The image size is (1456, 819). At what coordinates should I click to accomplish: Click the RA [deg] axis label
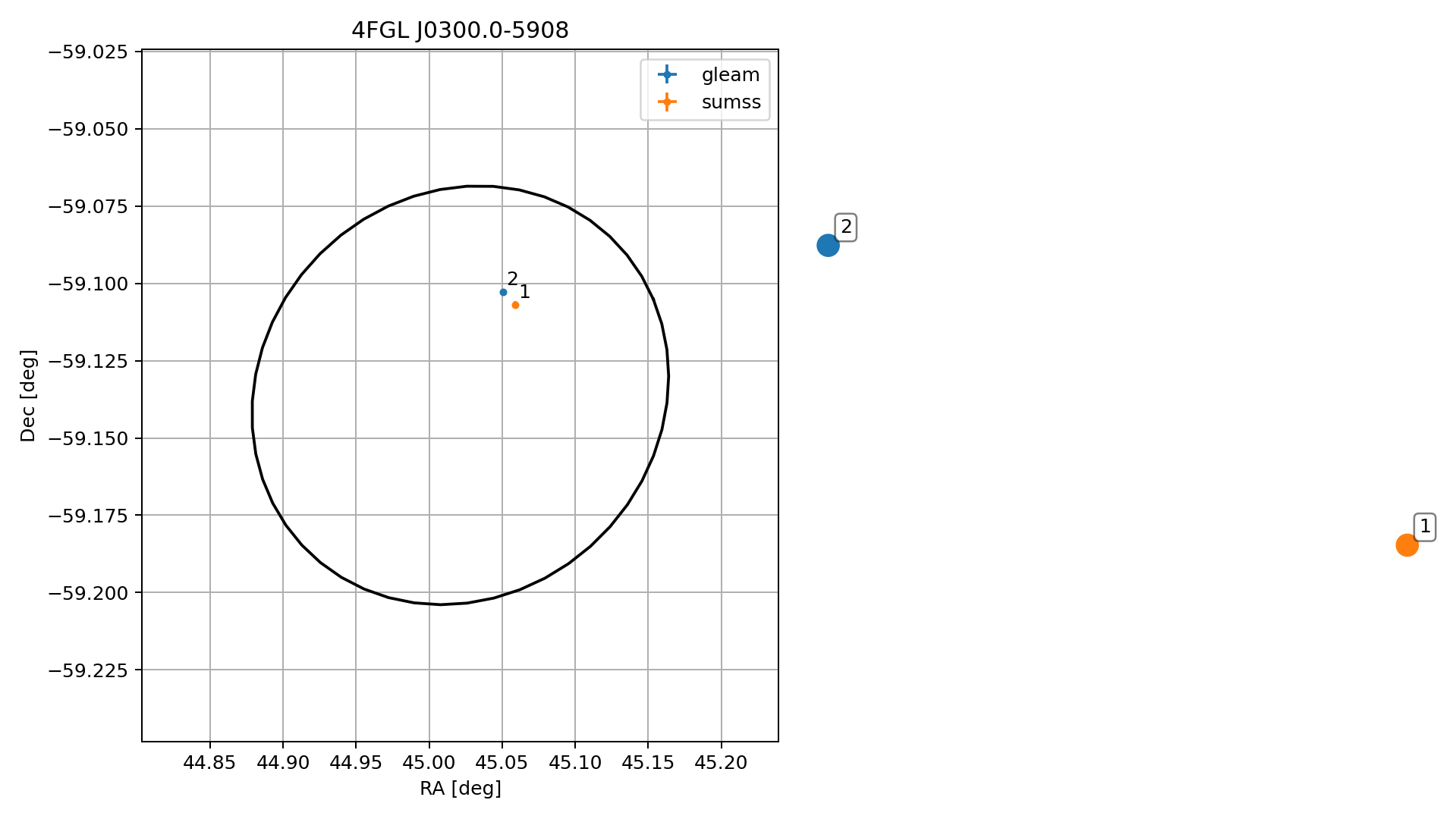click(461, 789)
